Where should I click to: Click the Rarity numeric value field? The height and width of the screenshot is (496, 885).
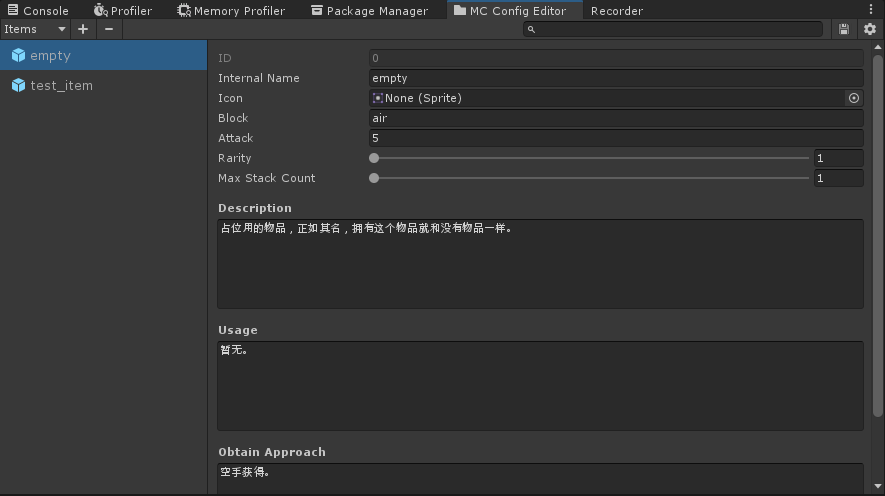tap(838, 159)
